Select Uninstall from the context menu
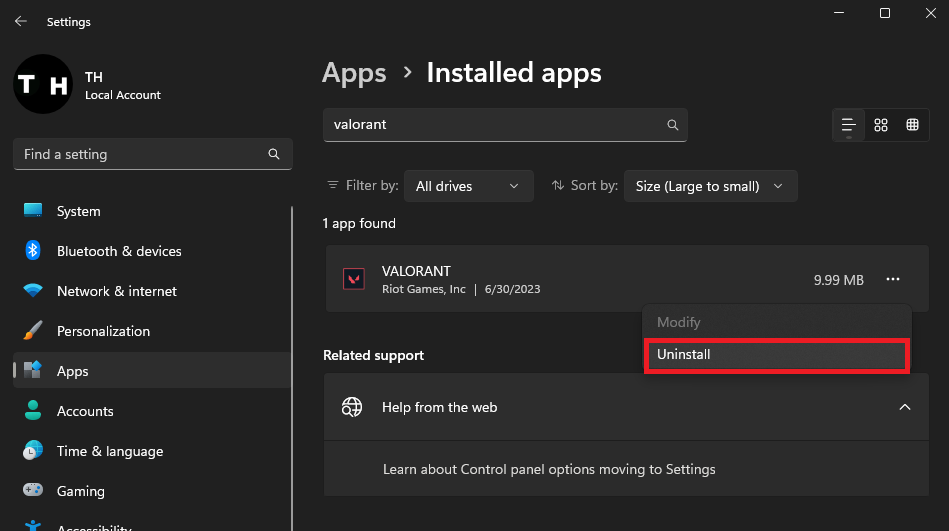949x531 pixels. point(776,355)
